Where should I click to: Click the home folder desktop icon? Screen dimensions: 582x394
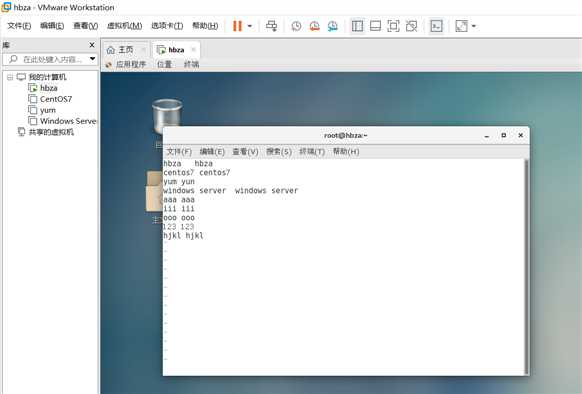click(154, 191)
